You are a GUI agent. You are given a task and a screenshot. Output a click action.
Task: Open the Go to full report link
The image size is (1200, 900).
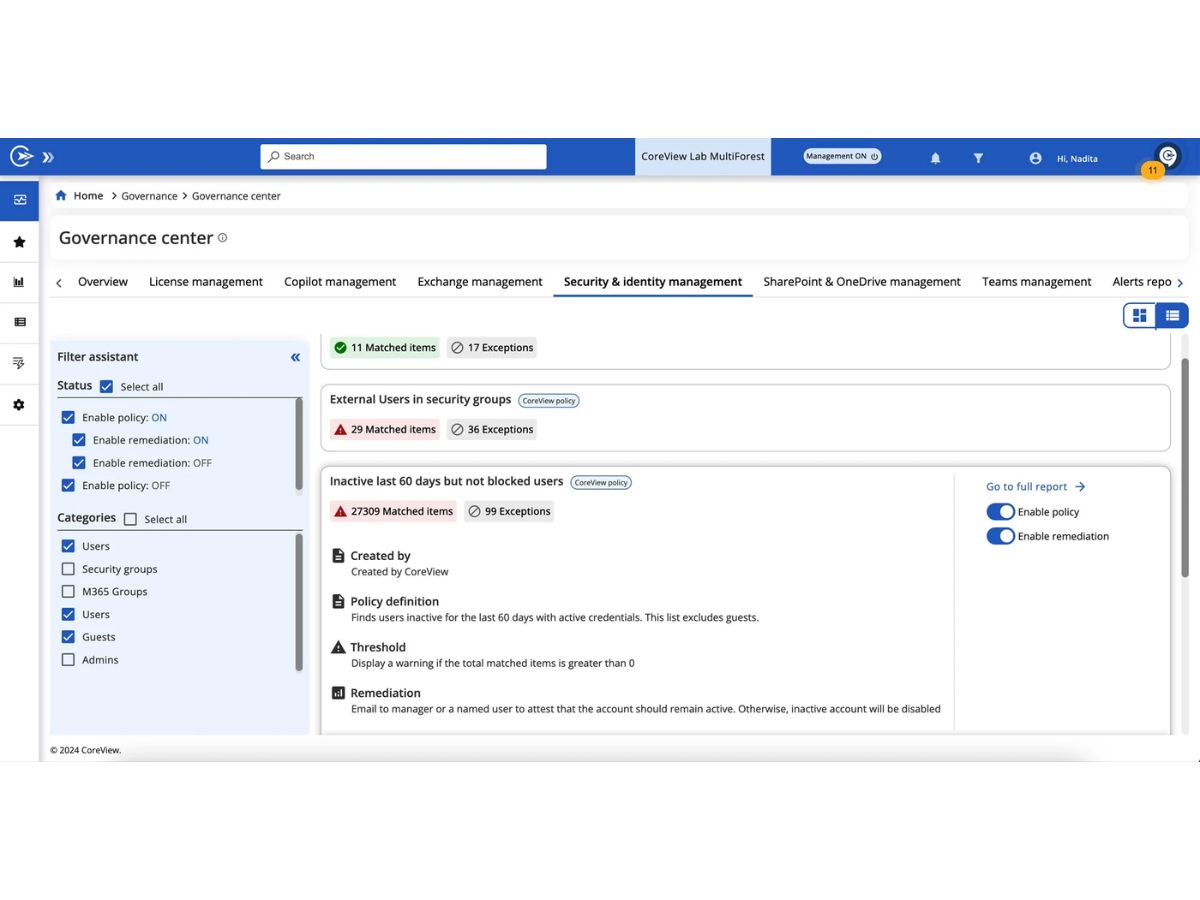click(x=1036, y=487)
